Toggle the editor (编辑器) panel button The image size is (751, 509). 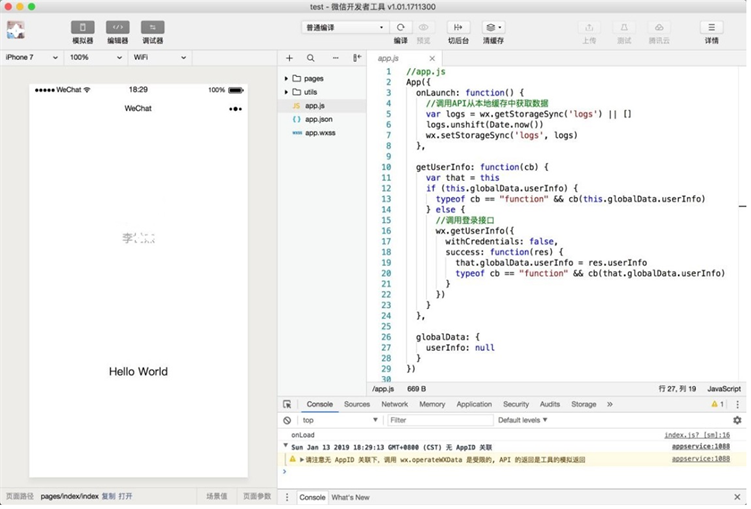click(x=117, y=27)
